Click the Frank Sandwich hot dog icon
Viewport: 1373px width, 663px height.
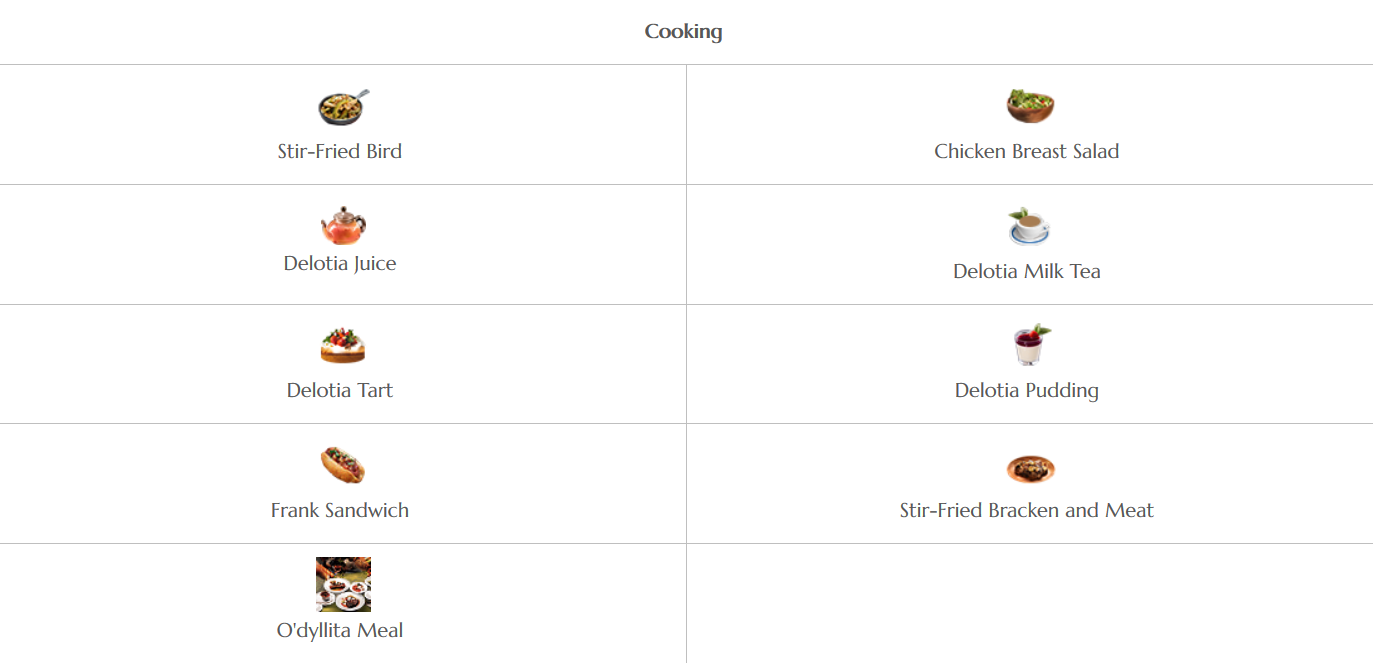342,465
